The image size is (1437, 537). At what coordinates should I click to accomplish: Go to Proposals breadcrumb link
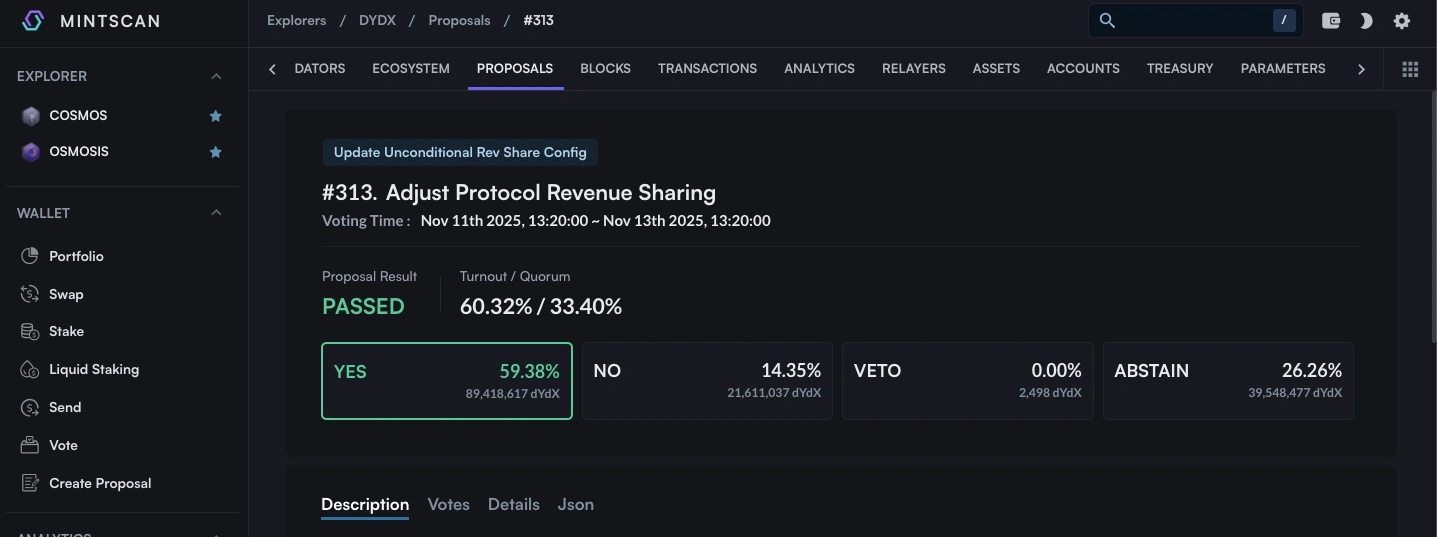pyautogui.click(x=459, y=20)
